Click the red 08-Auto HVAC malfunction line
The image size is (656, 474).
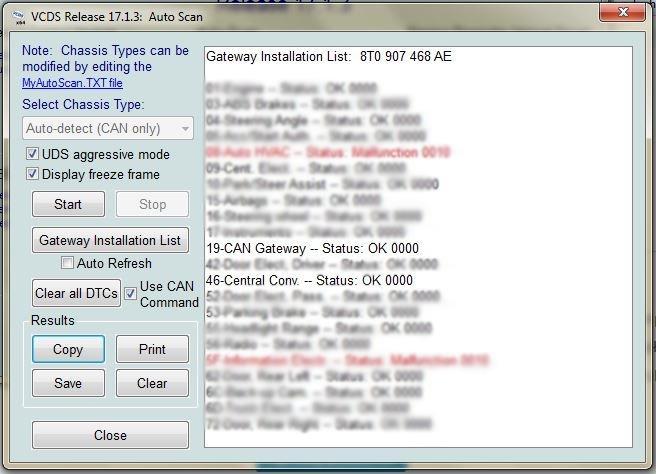point(328,152)
